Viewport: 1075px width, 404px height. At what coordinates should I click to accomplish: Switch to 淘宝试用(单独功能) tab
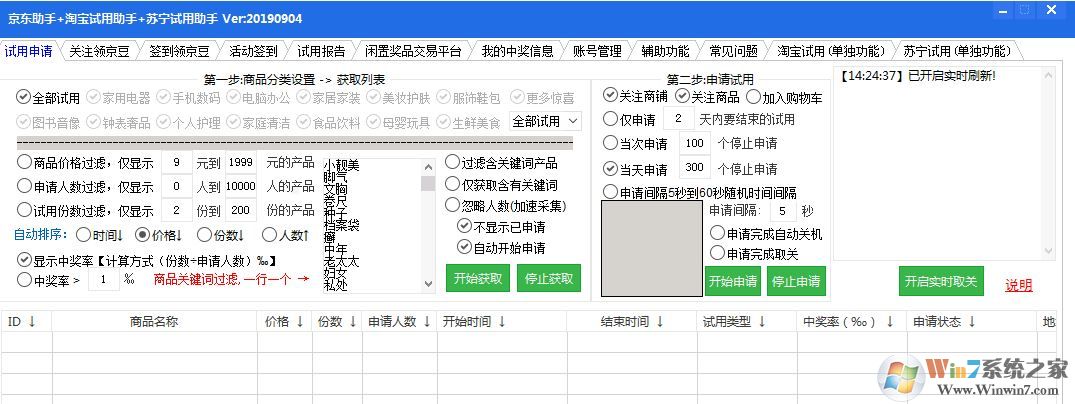pyautogui.click(x=831, y=51)
